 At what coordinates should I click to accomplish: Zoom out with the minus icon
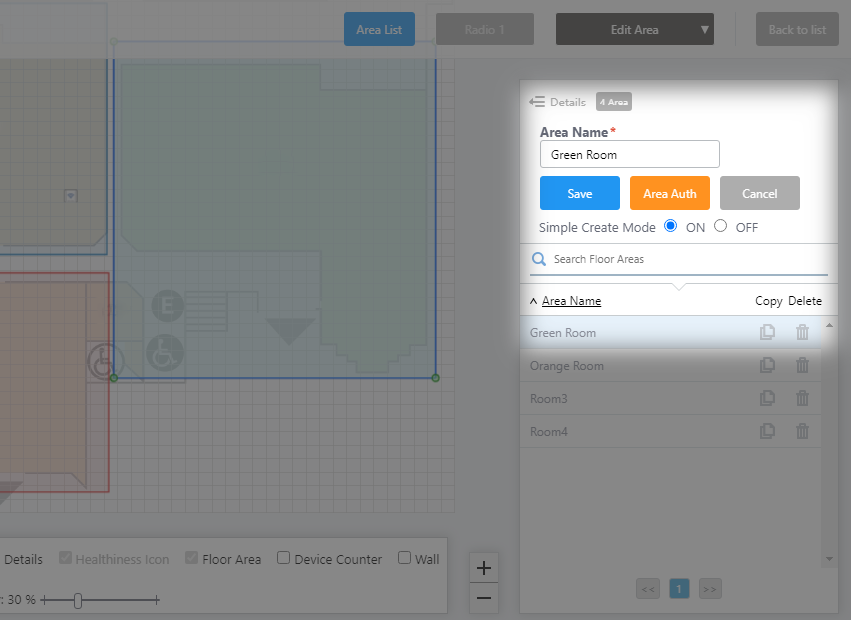point(484,598)
